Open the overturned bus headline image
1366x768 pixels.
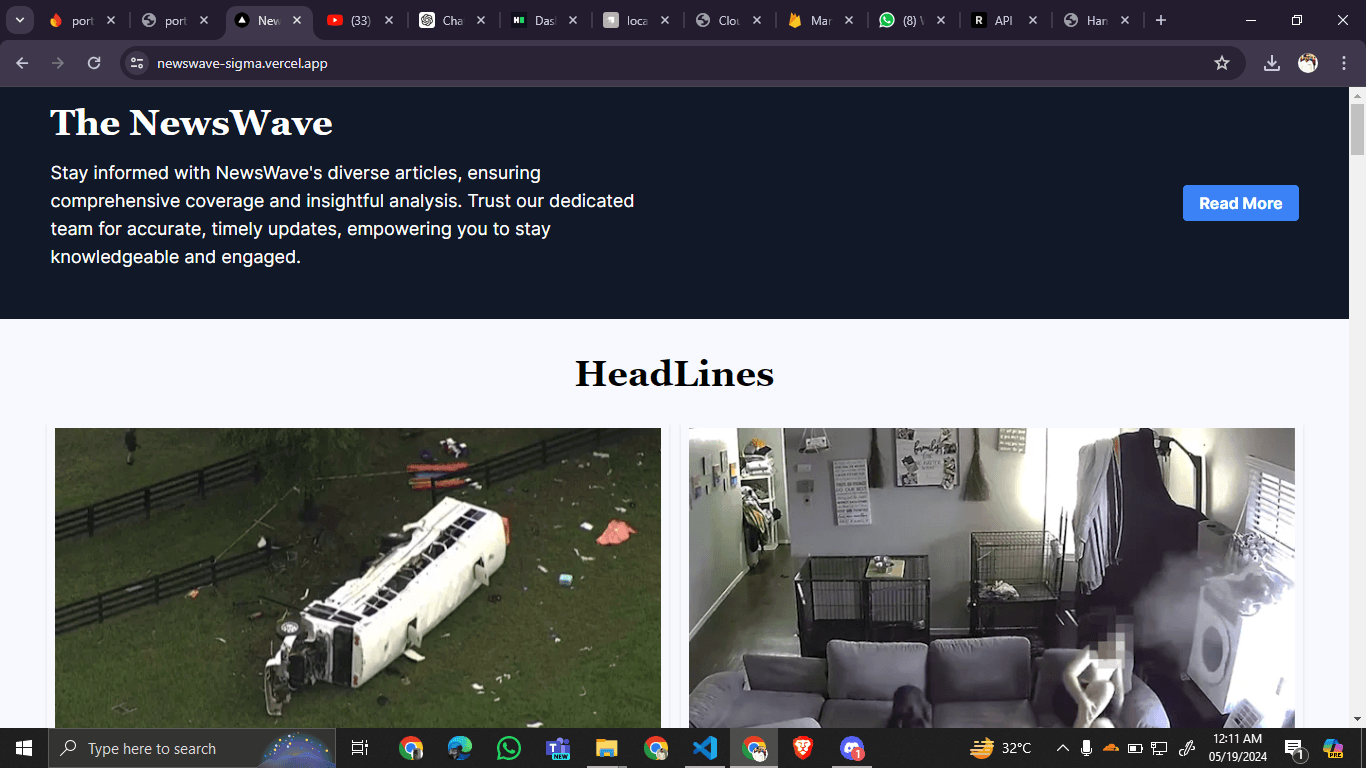click(x=358, y=578)
